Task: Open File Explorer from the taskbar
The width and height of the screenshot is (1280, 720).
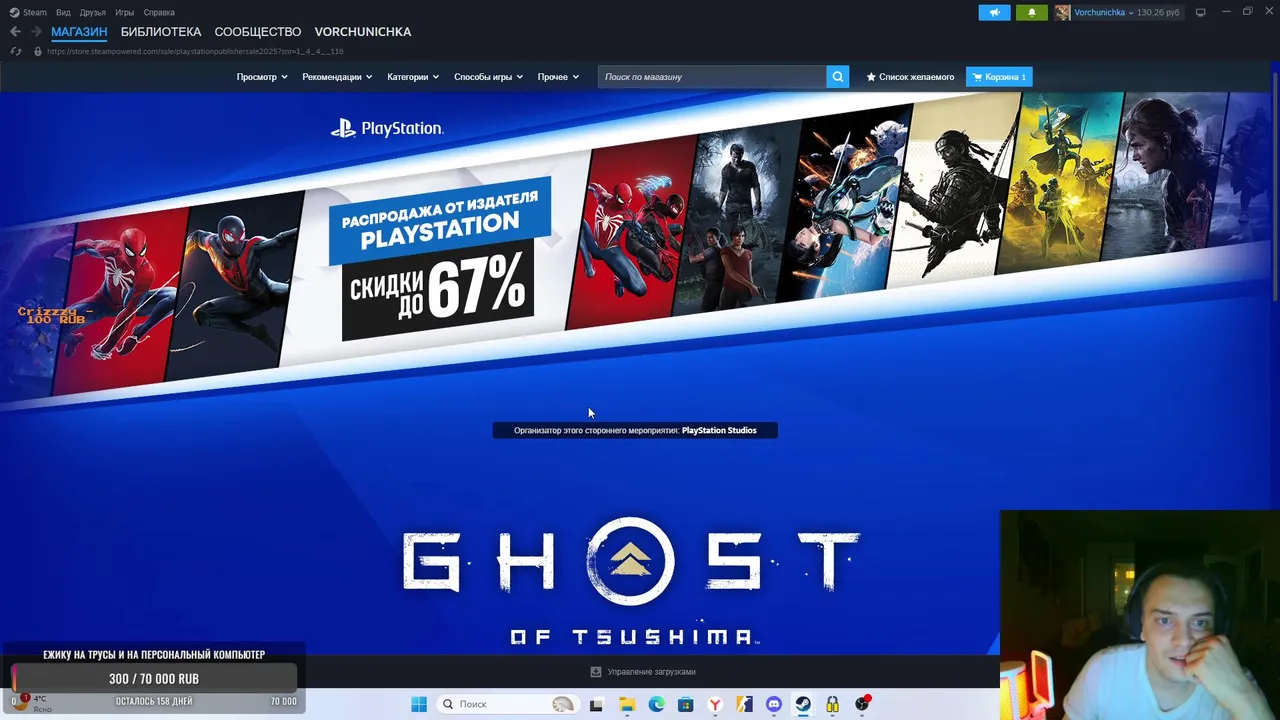Action: coord(627,704)
